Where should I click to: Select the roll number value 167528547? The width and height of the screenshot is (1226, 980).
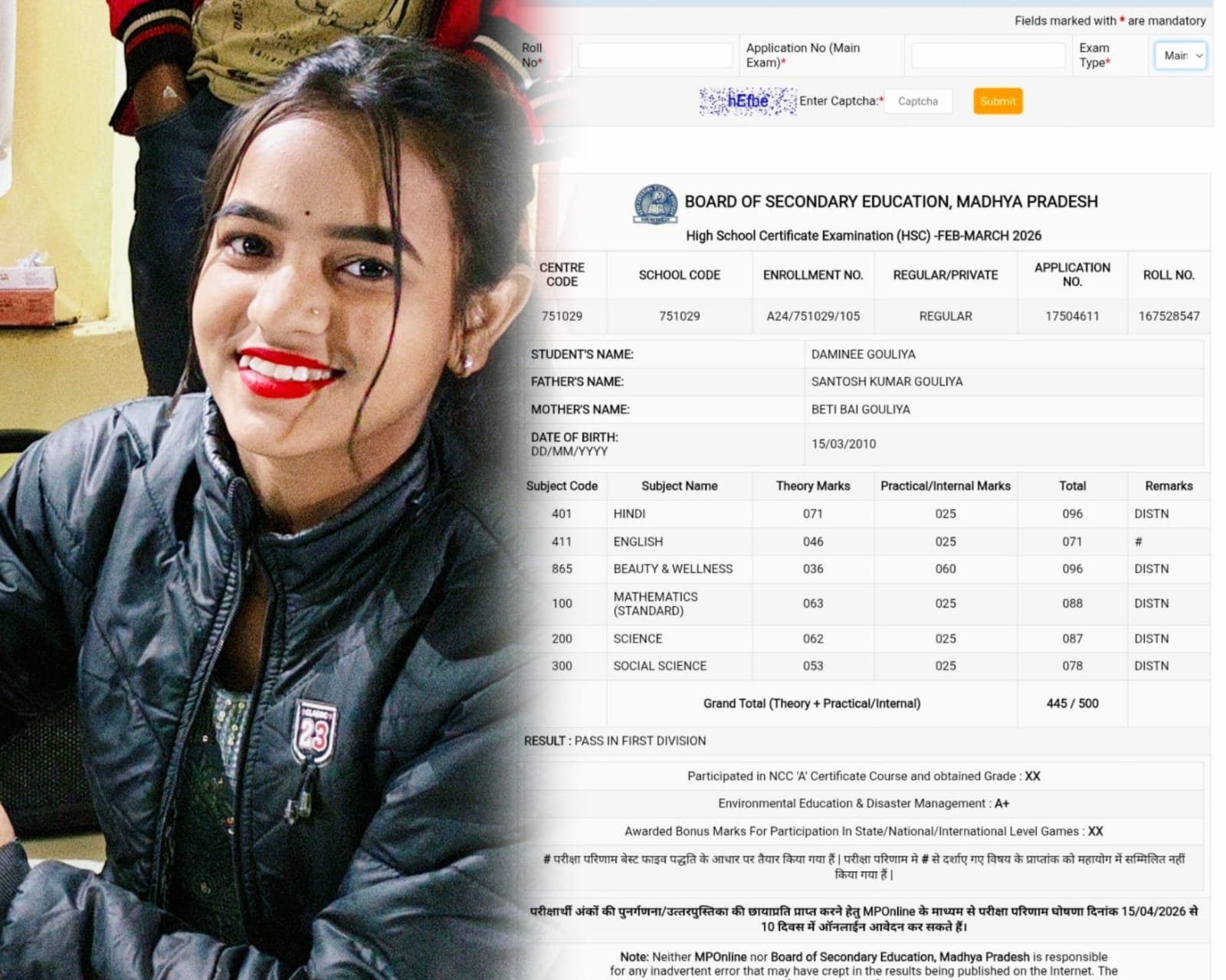tap(1169, 316)
